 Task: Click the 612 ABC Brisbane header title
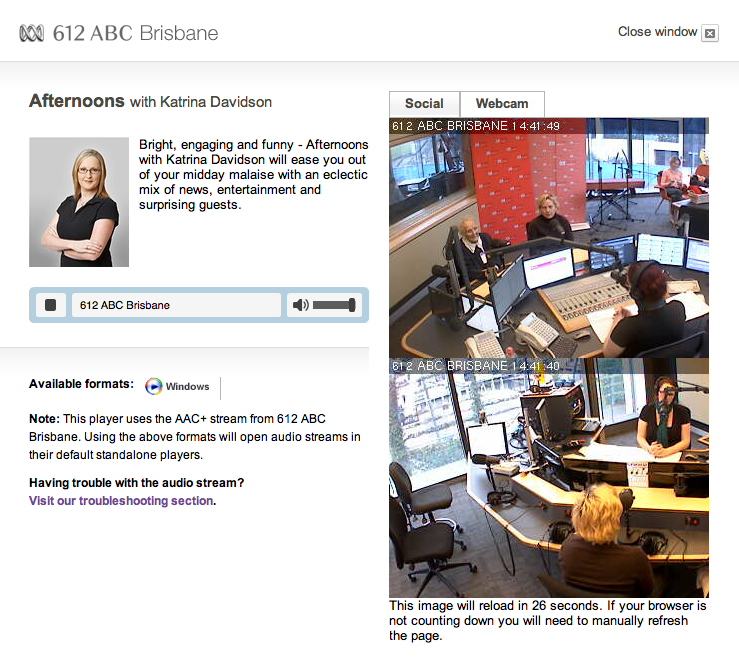coord(135,33)
